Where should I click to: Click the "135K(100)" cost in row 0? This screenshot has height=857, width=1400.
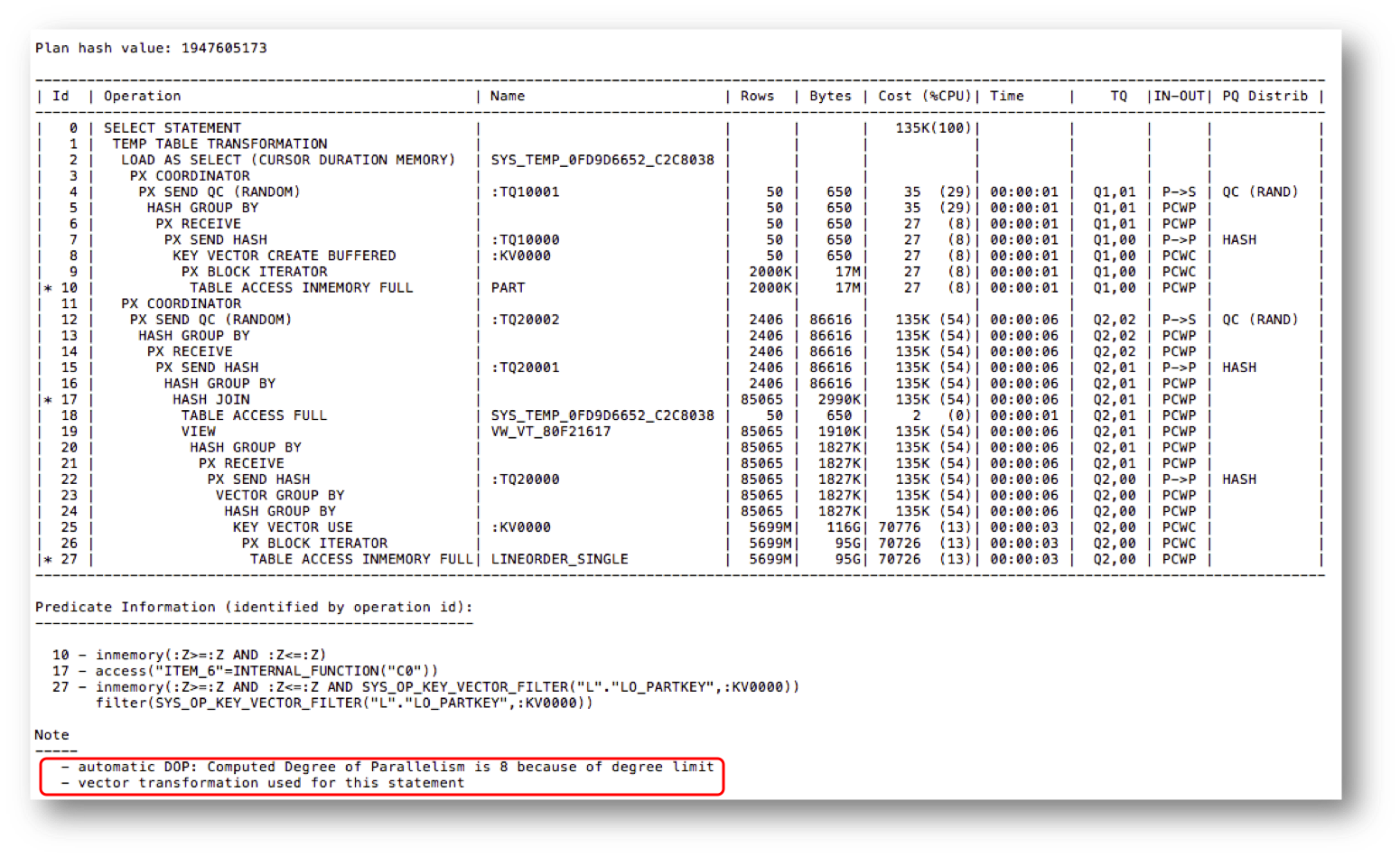point(933,128)
